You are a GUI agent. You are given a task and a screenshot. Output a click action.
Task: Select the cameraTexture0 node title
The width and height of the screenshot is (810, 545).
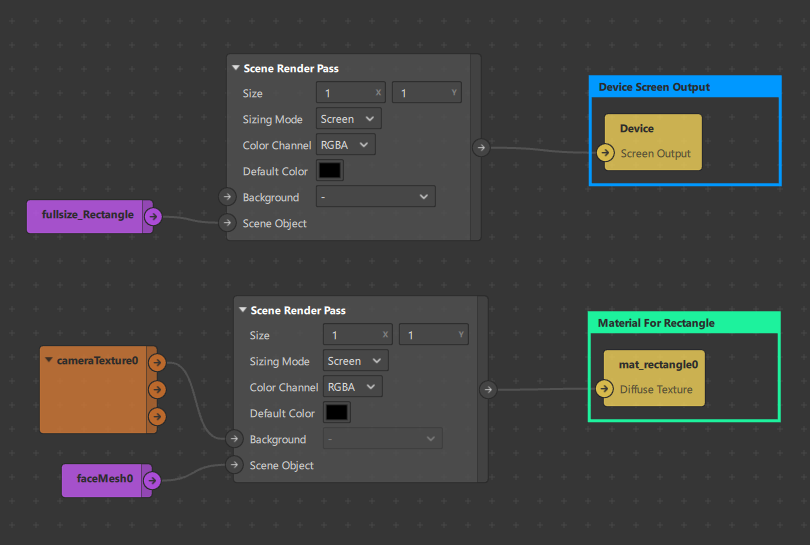[x=97, y=361]
